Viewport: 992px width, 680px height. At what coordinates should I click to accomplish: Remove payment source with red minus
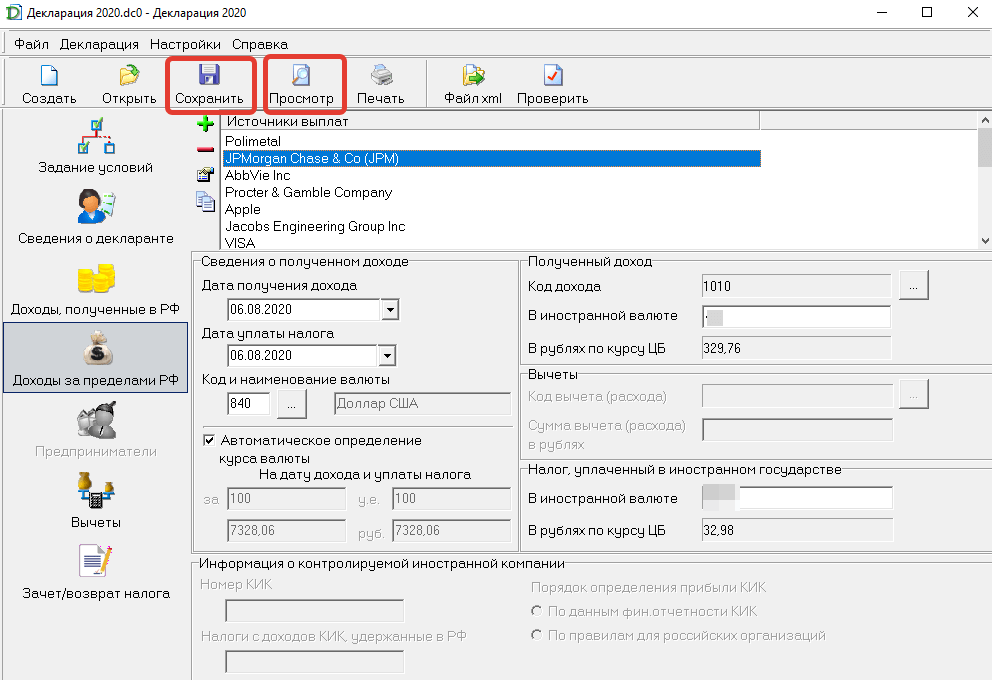[x=205, y=150]
